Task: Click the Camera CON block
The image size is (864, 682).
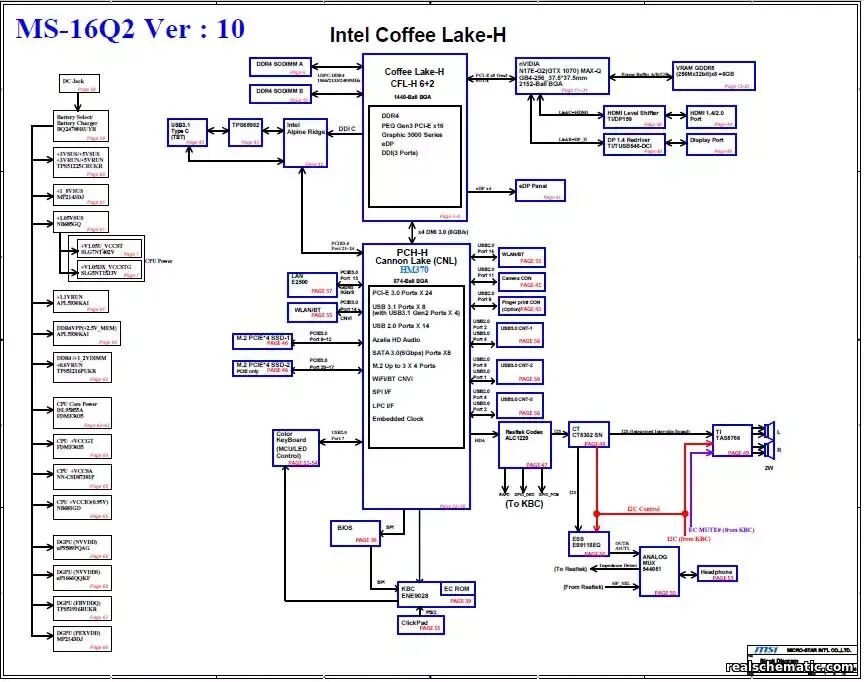Action: [521, 282]
